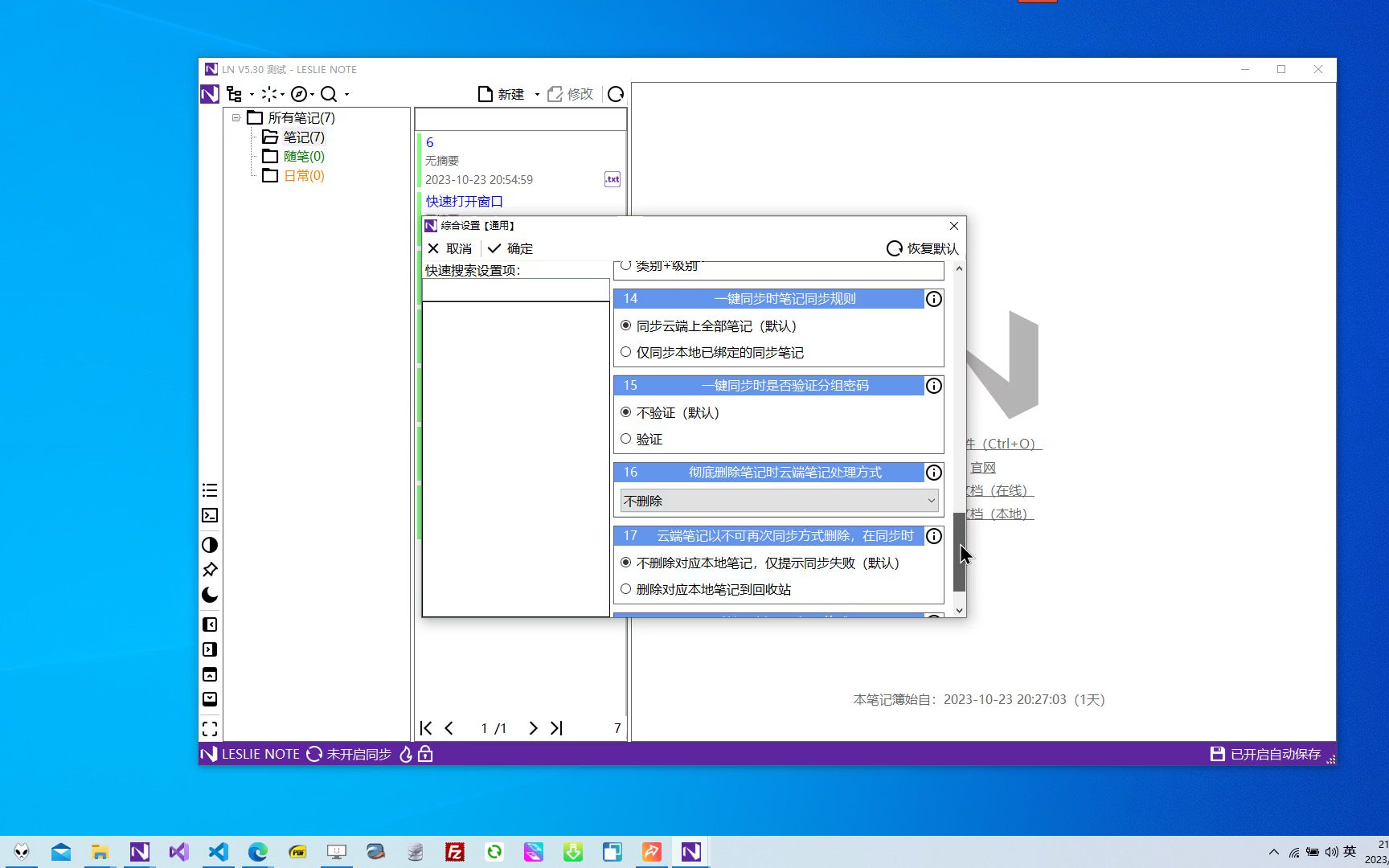Screen dimensions: 1389x868
Task: Choose 删除对应本地笔记到回收站
Action: point(626,589)
